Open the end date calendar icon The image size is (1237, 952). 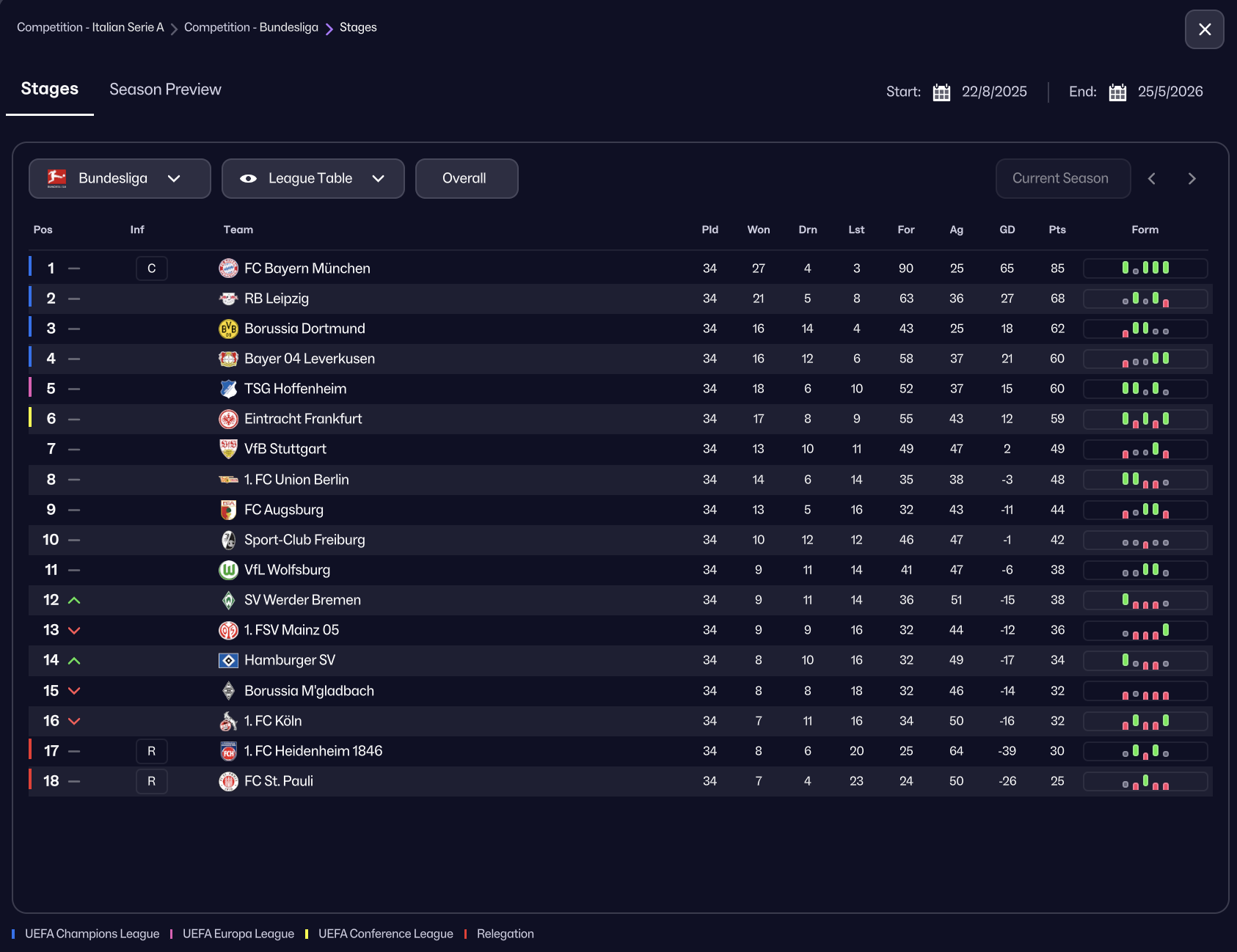point(1117,92)
